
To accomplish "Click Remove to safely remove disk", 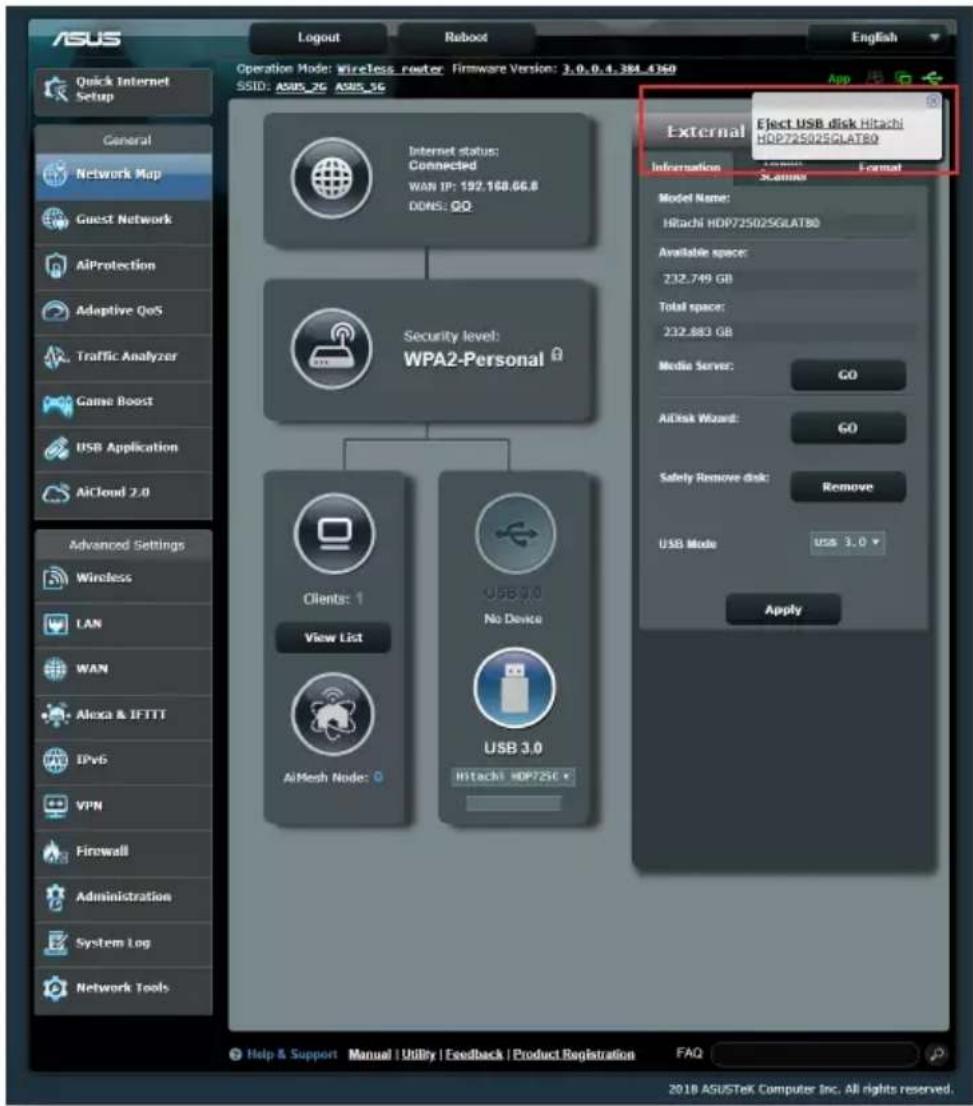I will pyautogui.click(x=848, y=487).
